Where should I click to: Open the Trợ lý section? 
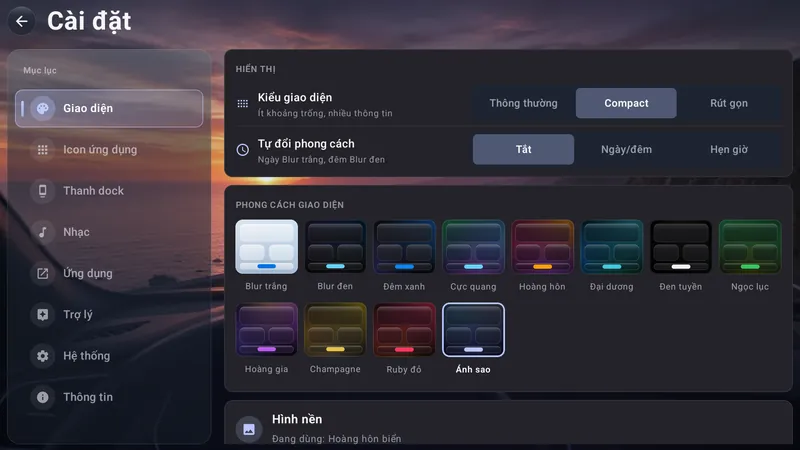coord(109,315)
